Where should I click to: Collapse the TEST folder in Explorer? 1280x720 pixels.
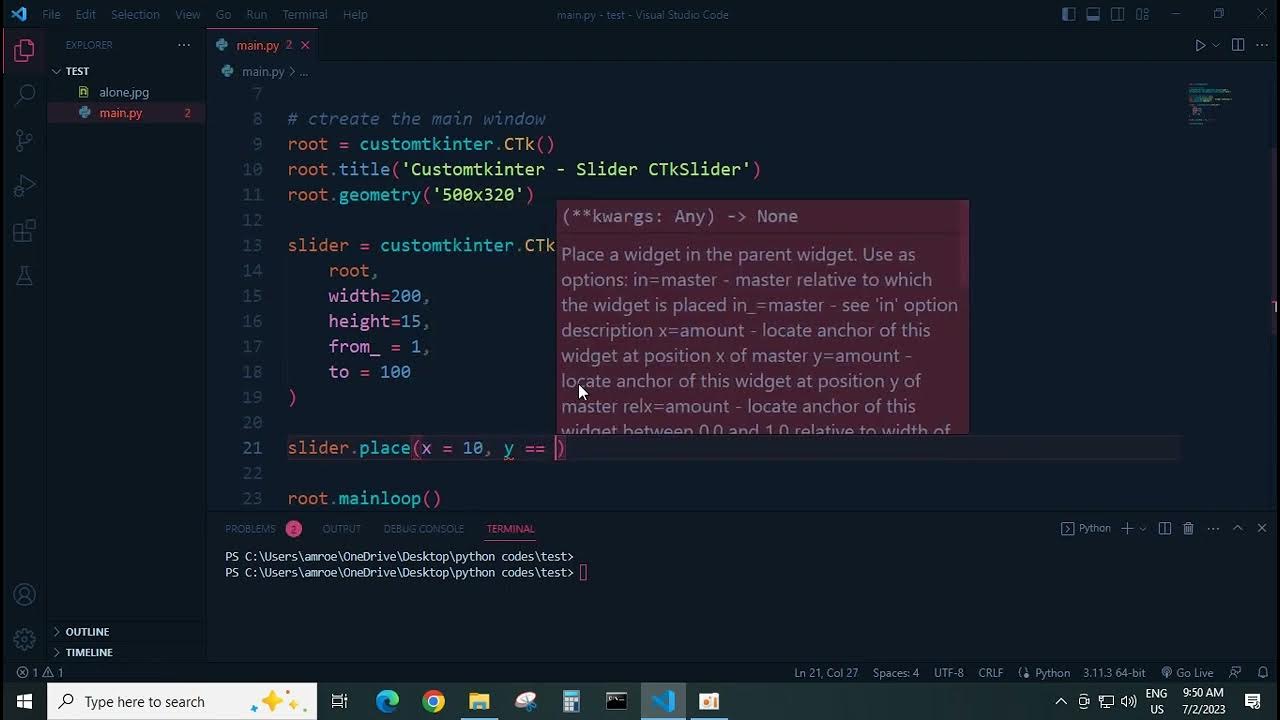pyautogui.click(x=77, y=71)
